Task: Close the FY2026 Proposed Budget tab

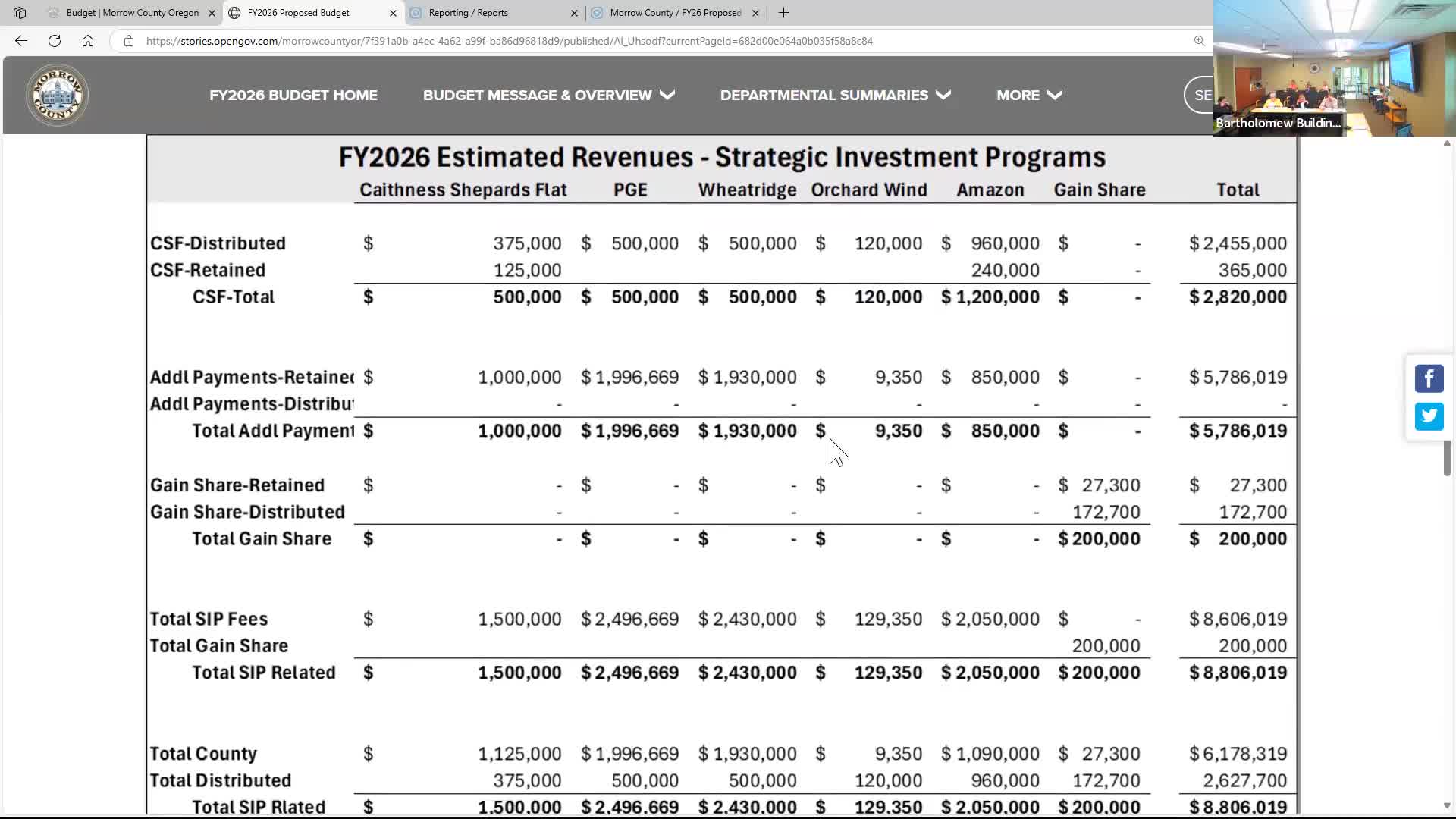Action: pos(393,13)
